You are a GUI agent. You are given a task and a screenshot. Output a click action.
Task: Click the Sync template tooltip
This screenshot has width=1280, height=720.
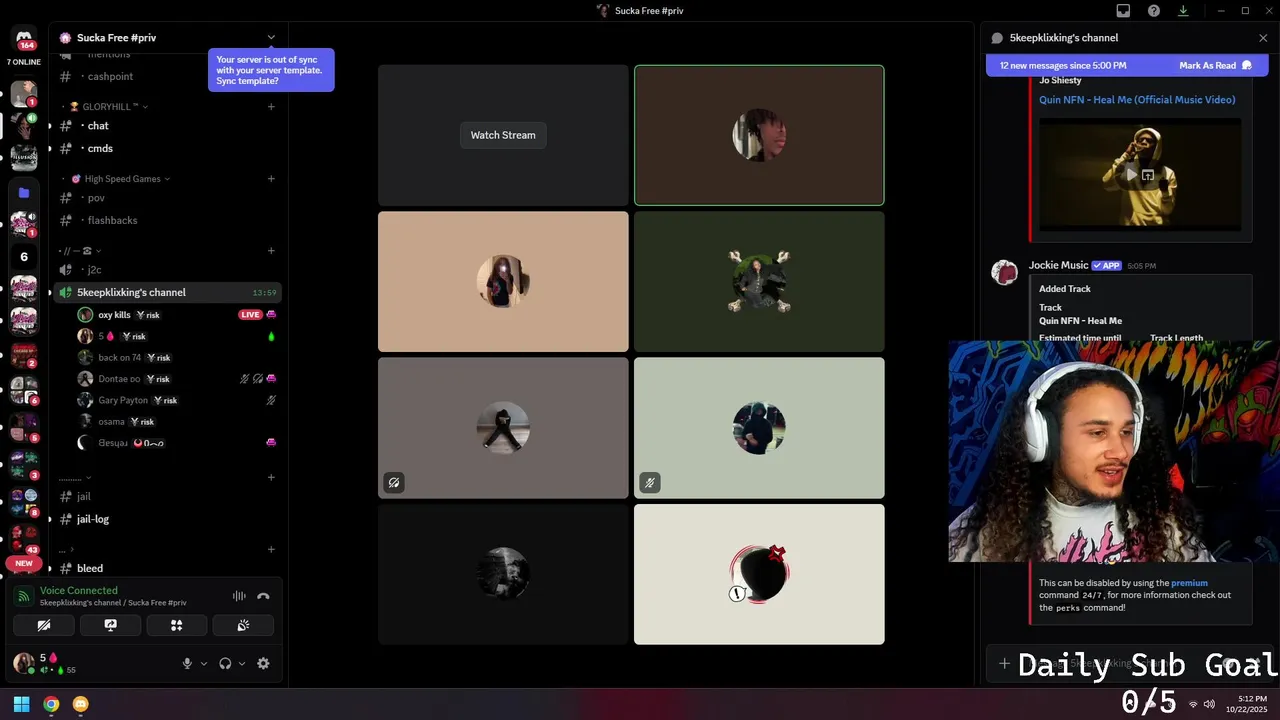pyautogui.click(x=271, y=70)
